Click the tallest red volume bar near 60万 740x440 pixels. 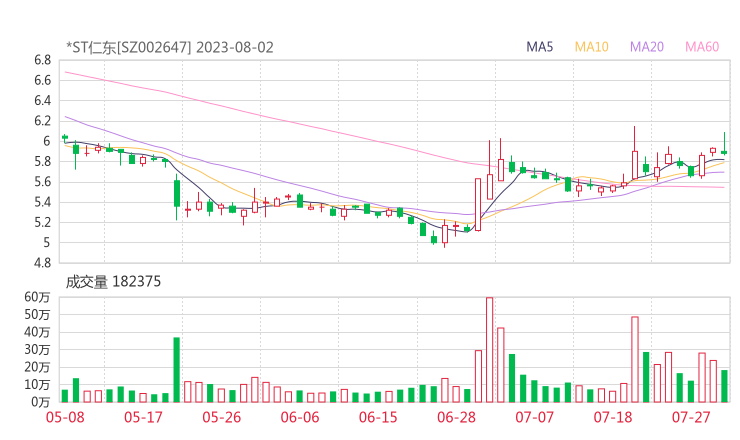(x=489, y=350)
